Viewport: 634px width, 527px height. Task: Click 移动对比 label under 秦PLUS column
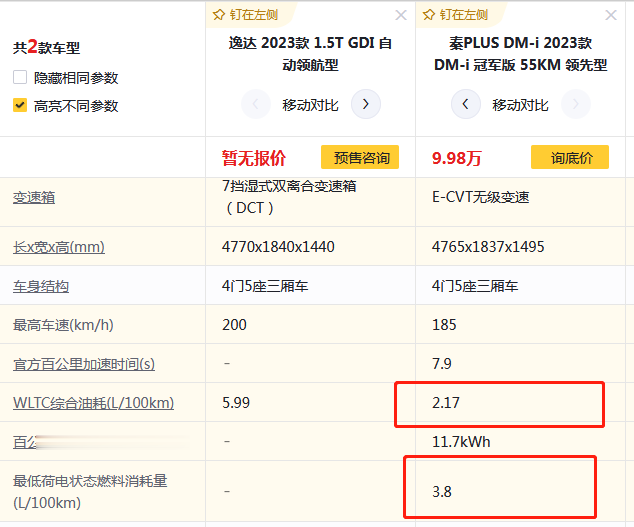520,105
